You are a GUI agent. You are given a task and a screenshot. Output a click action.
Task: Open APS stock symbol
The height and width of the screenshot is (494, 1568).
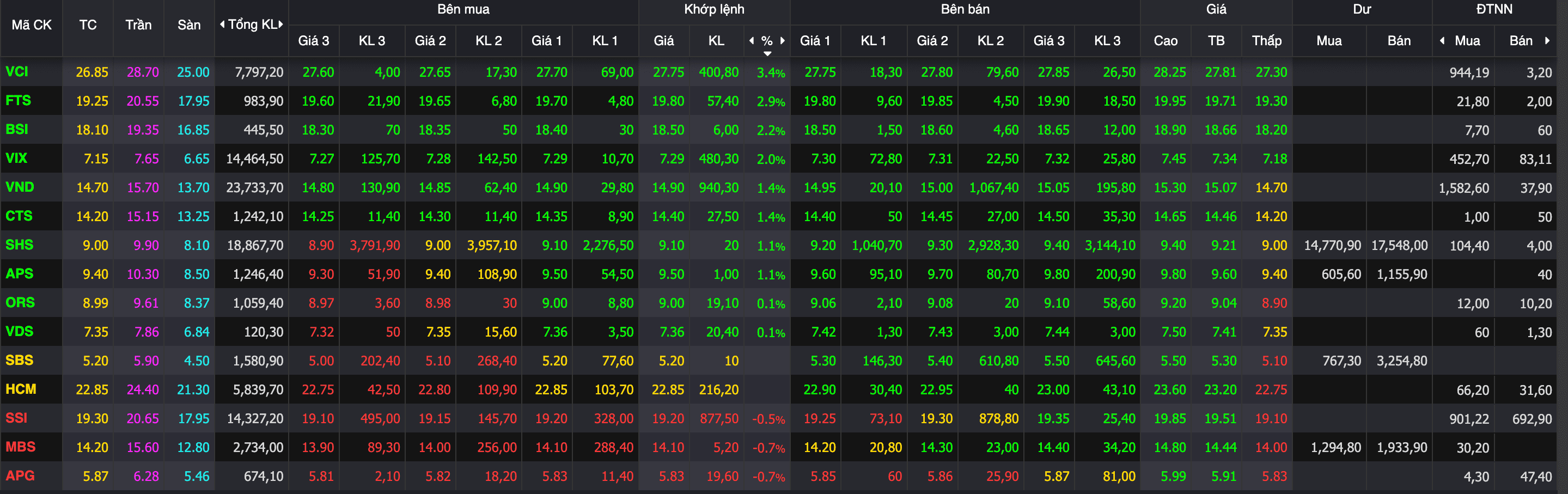click(x=20, y=274)
